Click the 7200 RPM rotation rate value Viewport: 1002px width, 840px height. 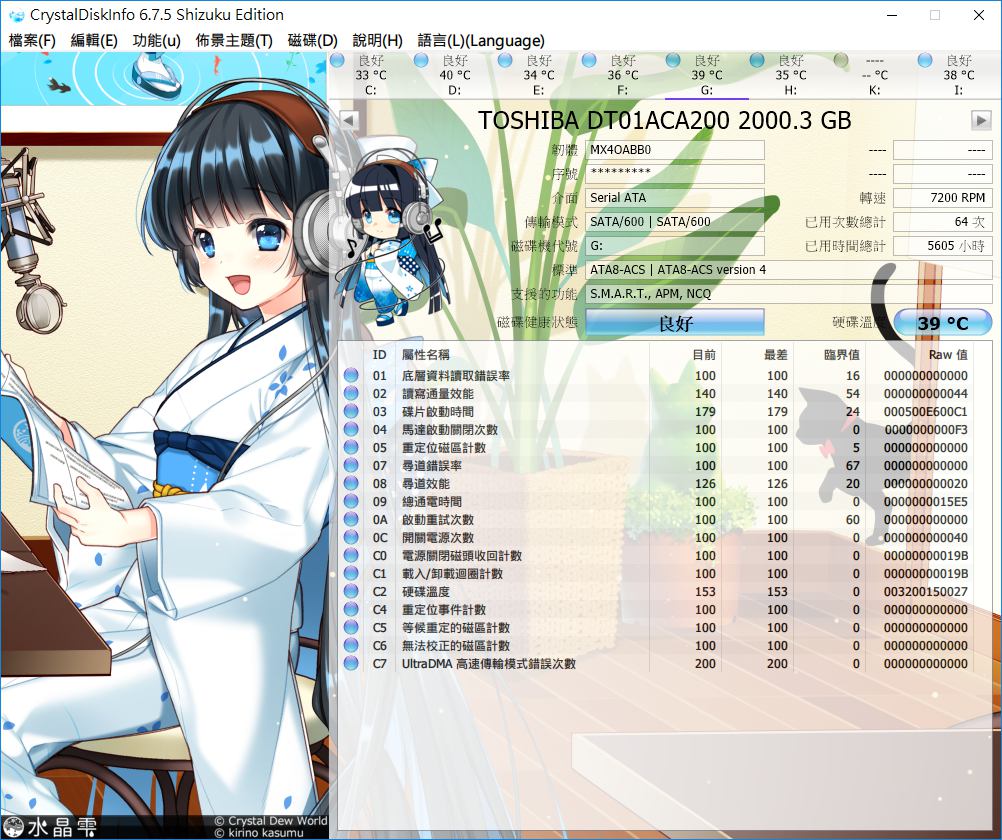click(943, 198)
